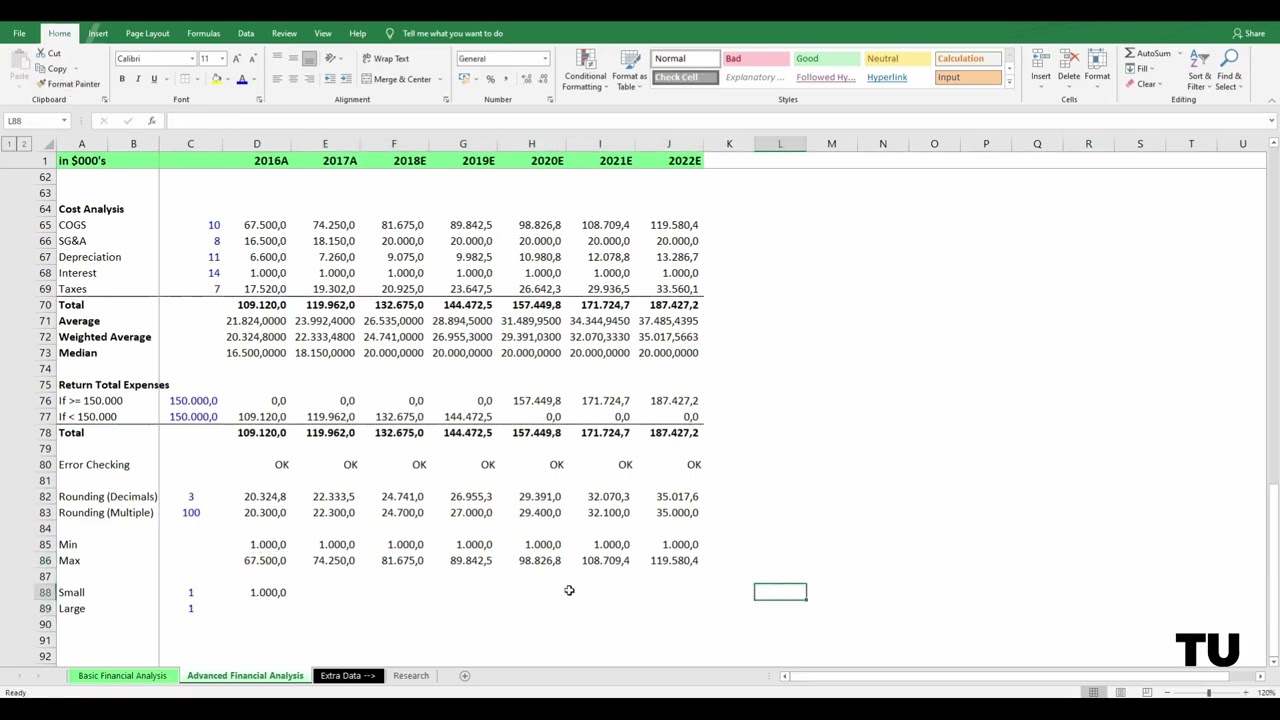The width and height of the screenshot is (1280, 720).
Task: Switch to Basic Financial Analysis sheet
Action: 122,676
